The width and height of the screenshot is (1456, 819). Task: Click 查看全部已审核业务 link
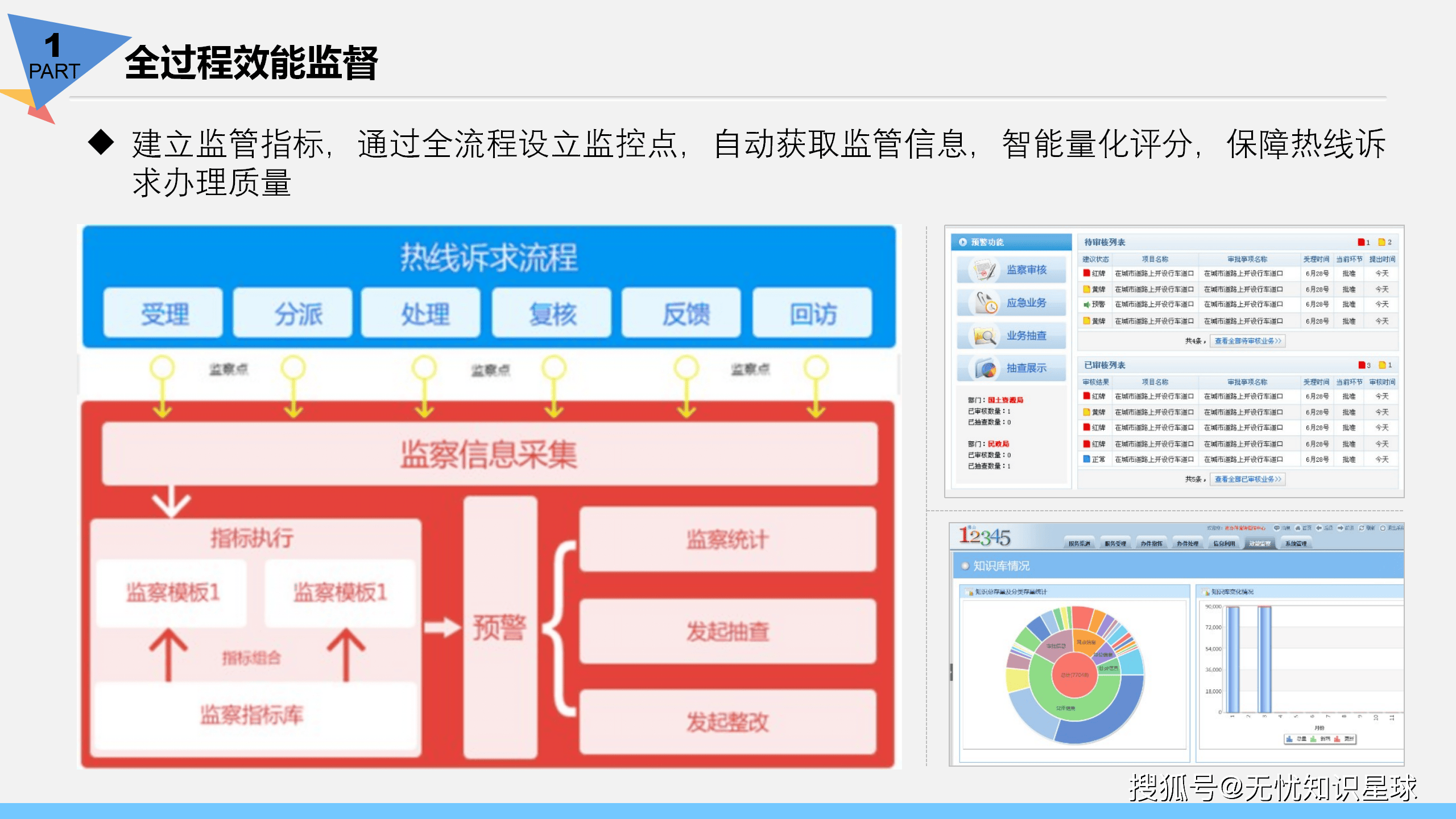(1248, 479)
